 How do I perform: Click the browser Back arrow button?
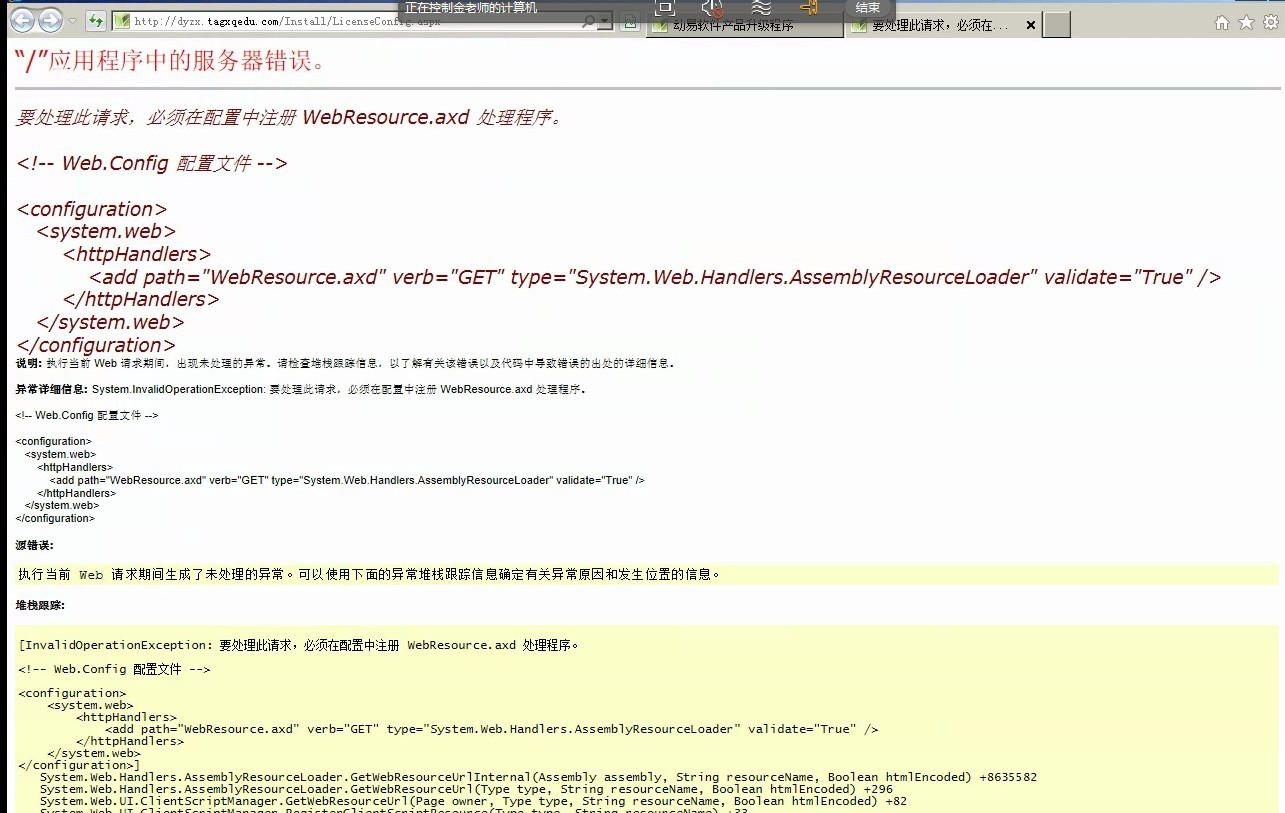pos(22,20)
